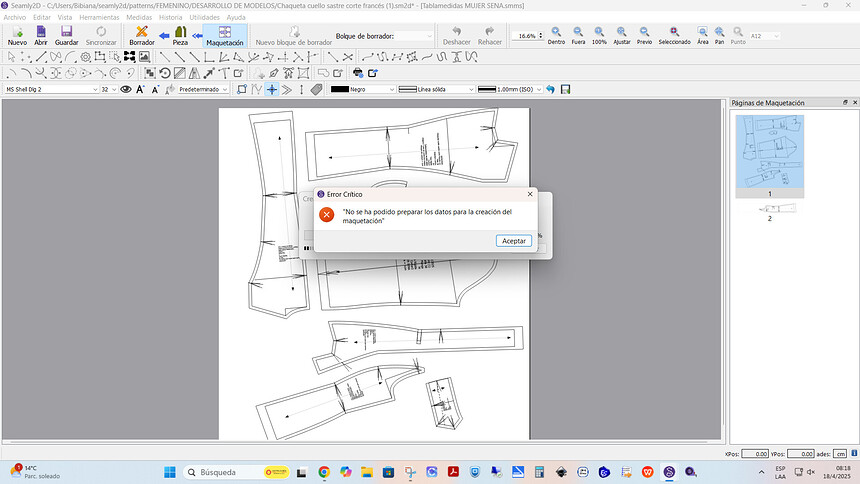Activate the Pan tool
860x484 pixels.
point(719,36)
